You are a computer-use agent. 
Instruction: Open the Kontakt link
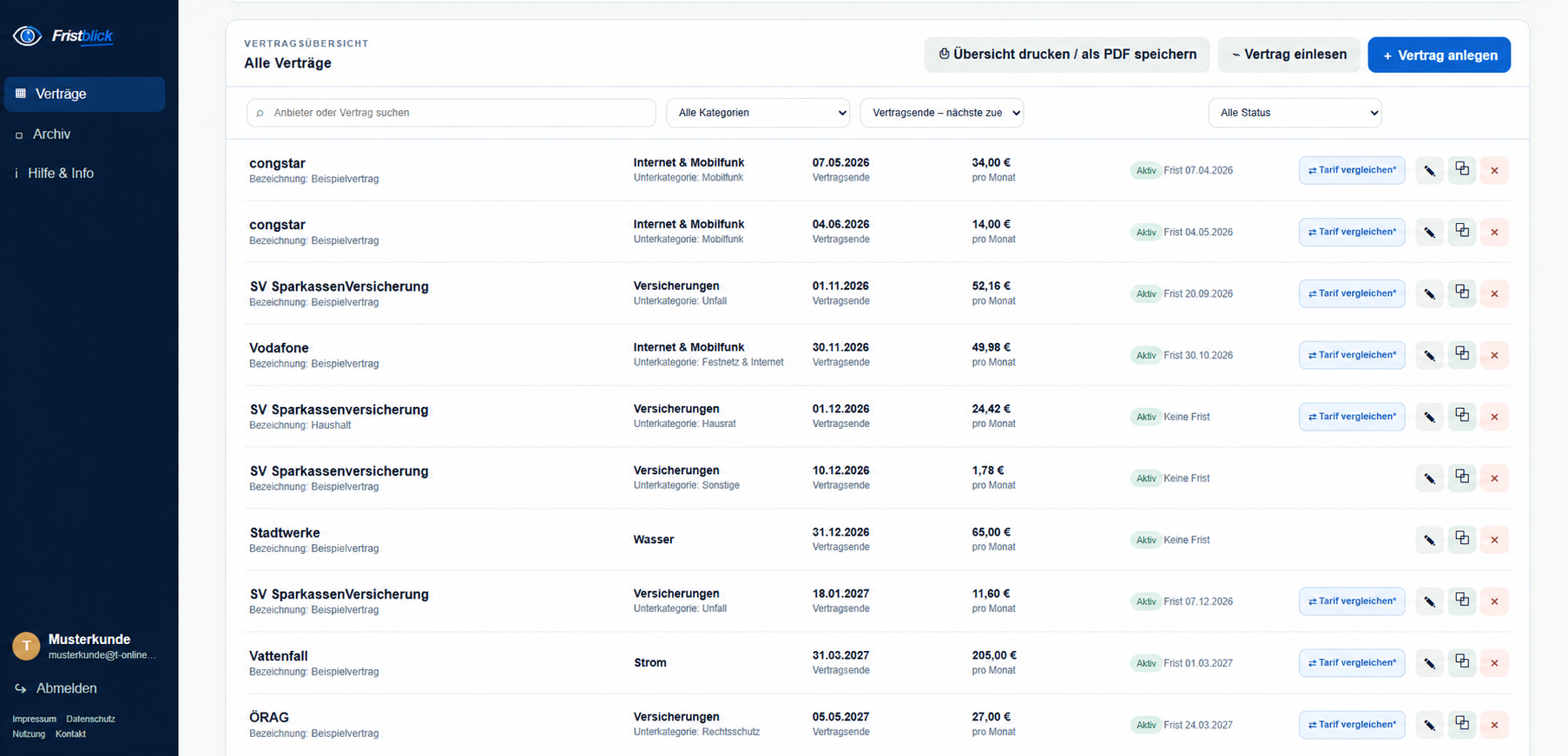[70, 734]
